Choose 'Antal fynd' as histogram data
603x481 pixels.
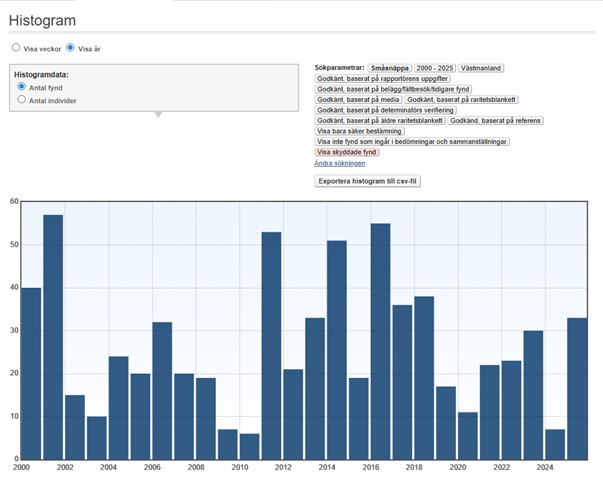(22, 88)
